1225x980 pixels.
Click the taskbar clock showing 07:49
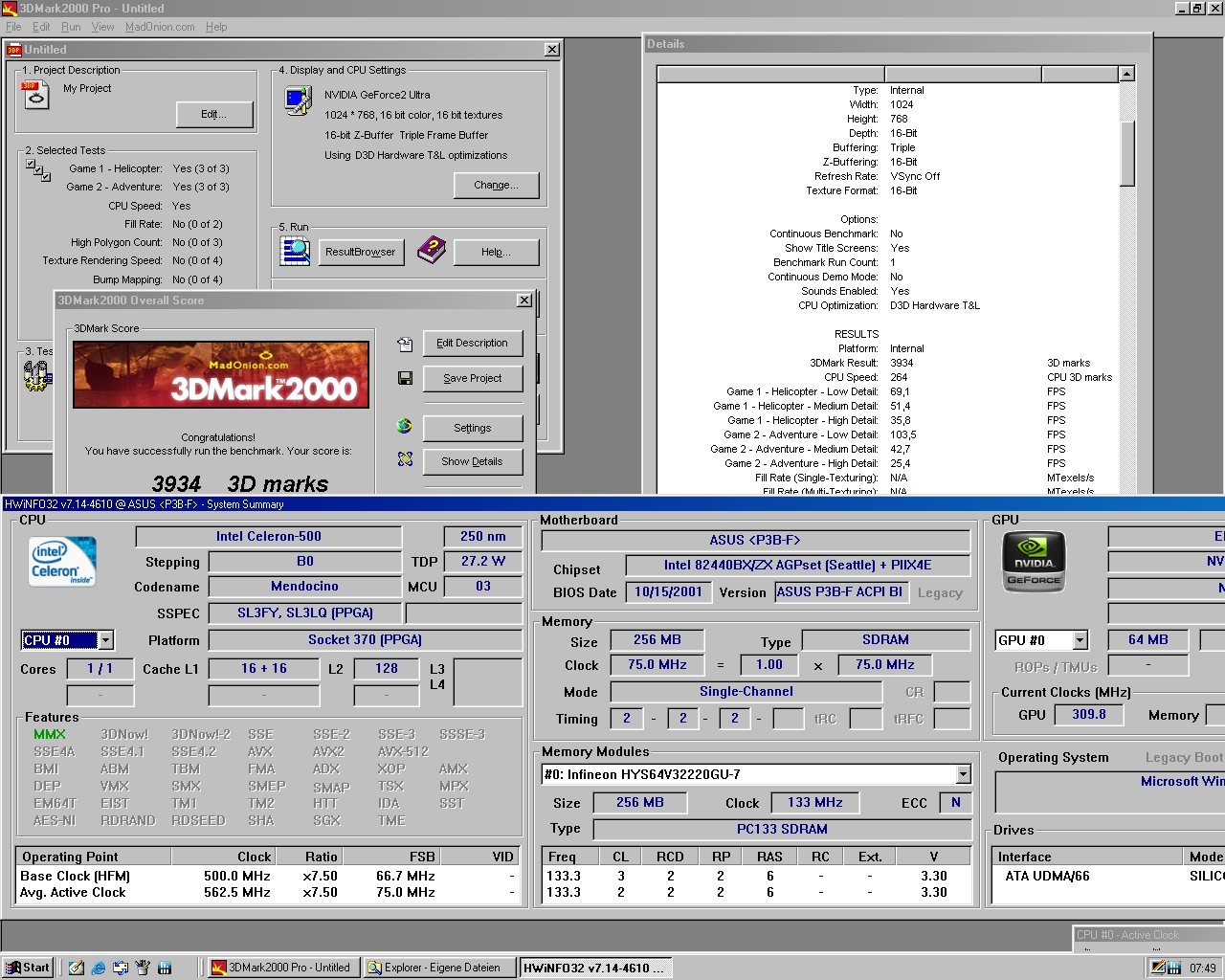coord(1203,968)
